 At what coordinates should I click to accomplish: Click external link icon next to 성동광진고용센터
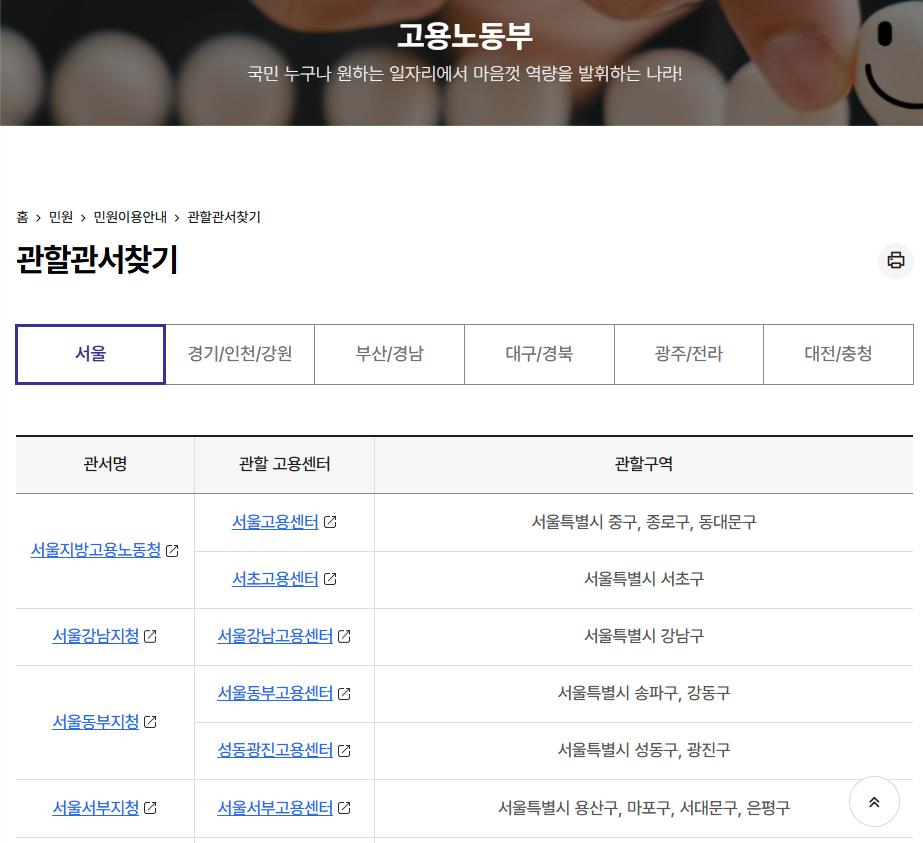[343, 750]
